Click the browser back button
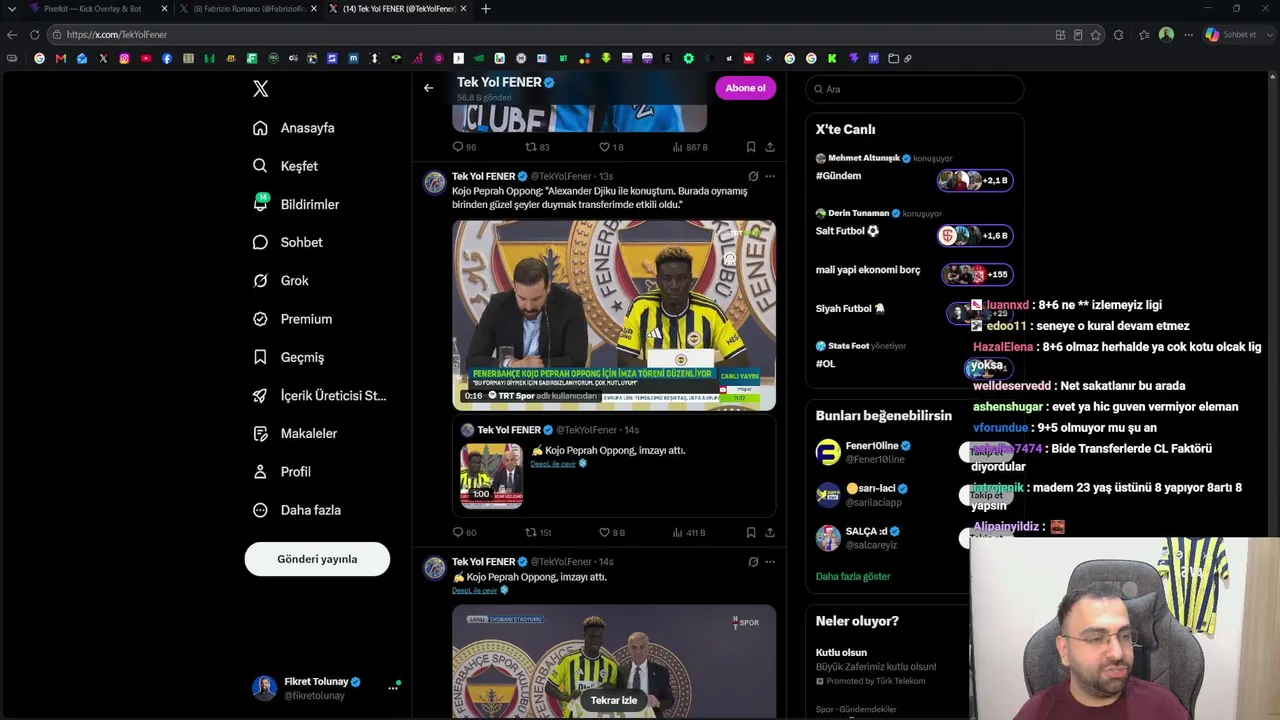 pos(12,34)
